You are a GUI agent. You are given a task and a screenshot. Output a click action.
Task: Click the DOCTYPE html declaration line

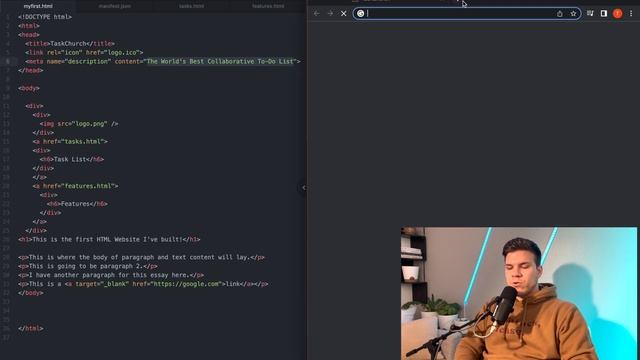point(45,17)
